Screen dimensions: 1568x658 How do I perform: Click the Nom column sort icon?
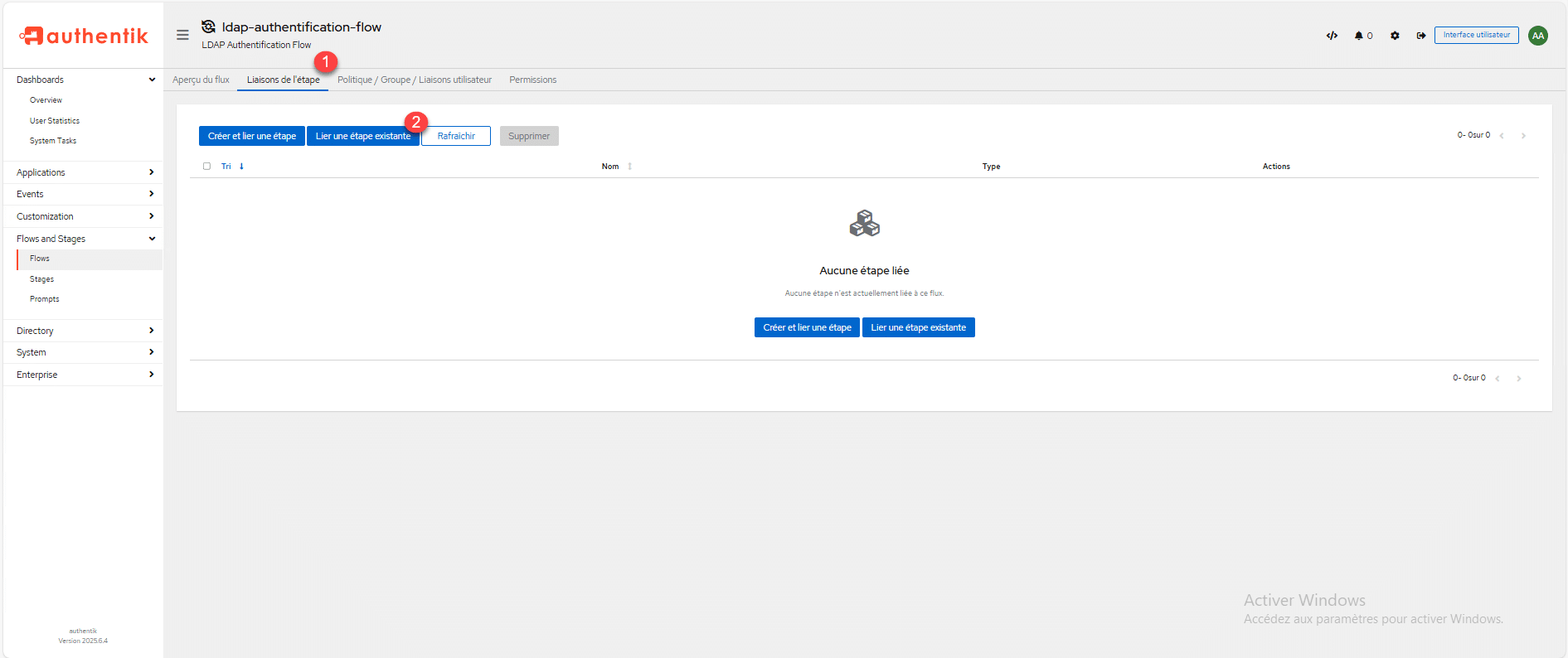629,167
